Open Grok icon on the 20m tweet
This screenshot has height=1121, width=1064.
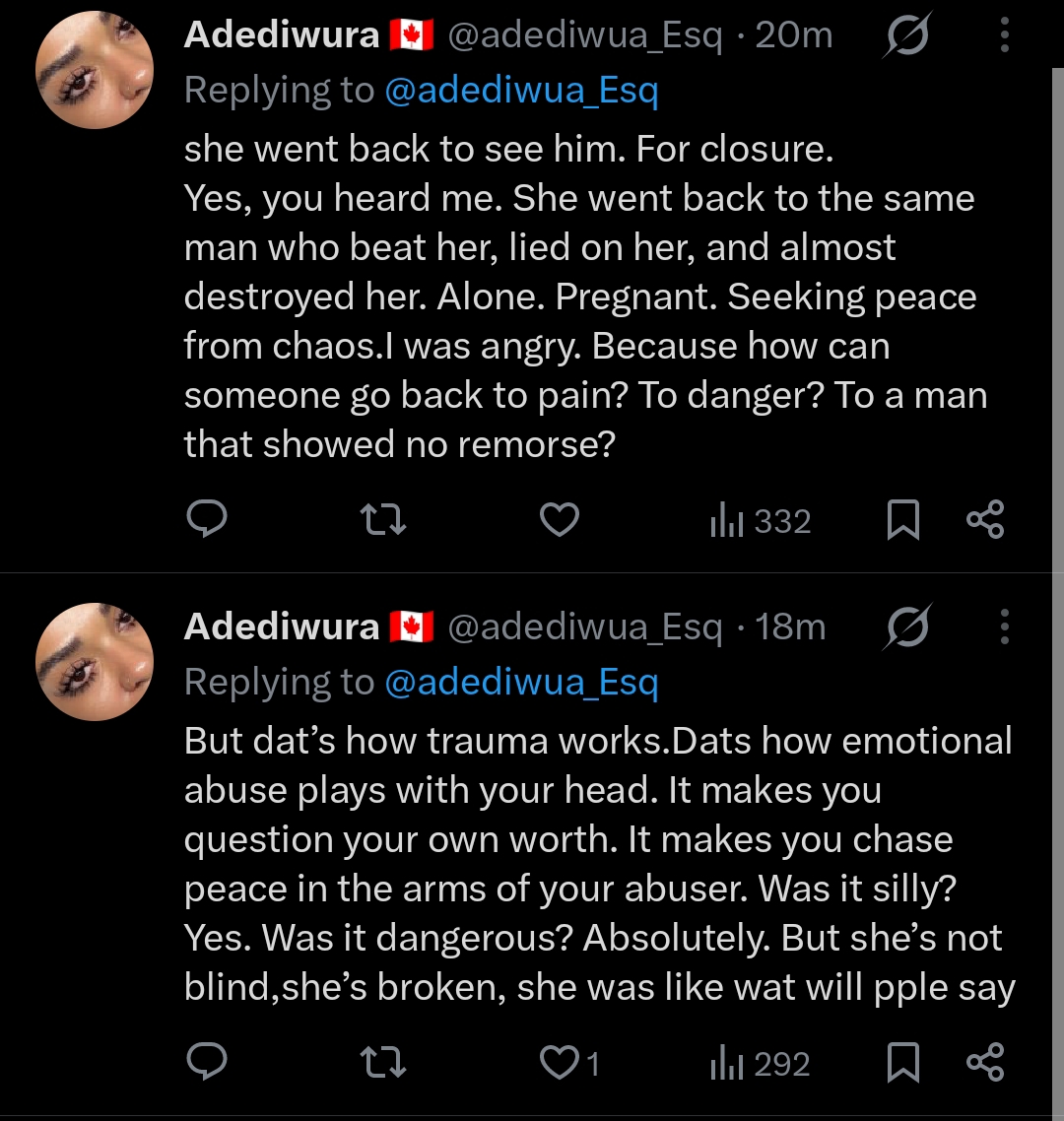coord(906,36)
